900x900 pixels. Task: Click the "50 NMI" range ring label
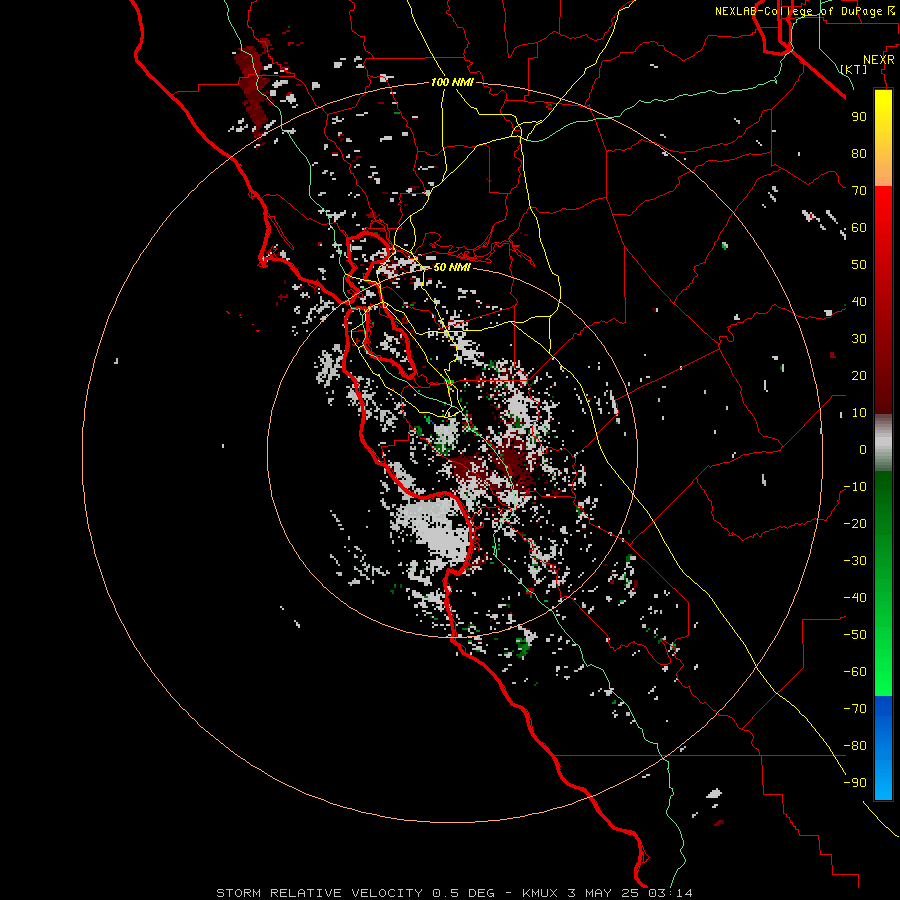click(452, 267)
